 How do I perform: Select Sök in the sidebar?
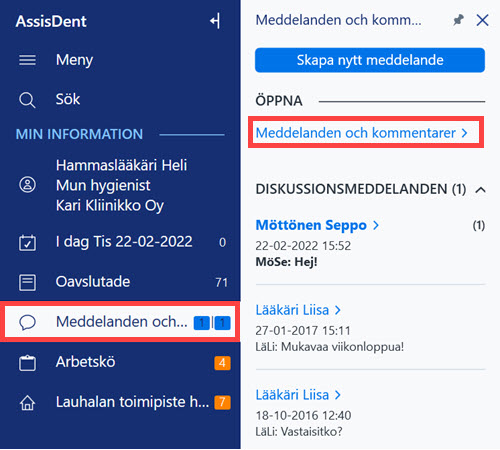68,99
